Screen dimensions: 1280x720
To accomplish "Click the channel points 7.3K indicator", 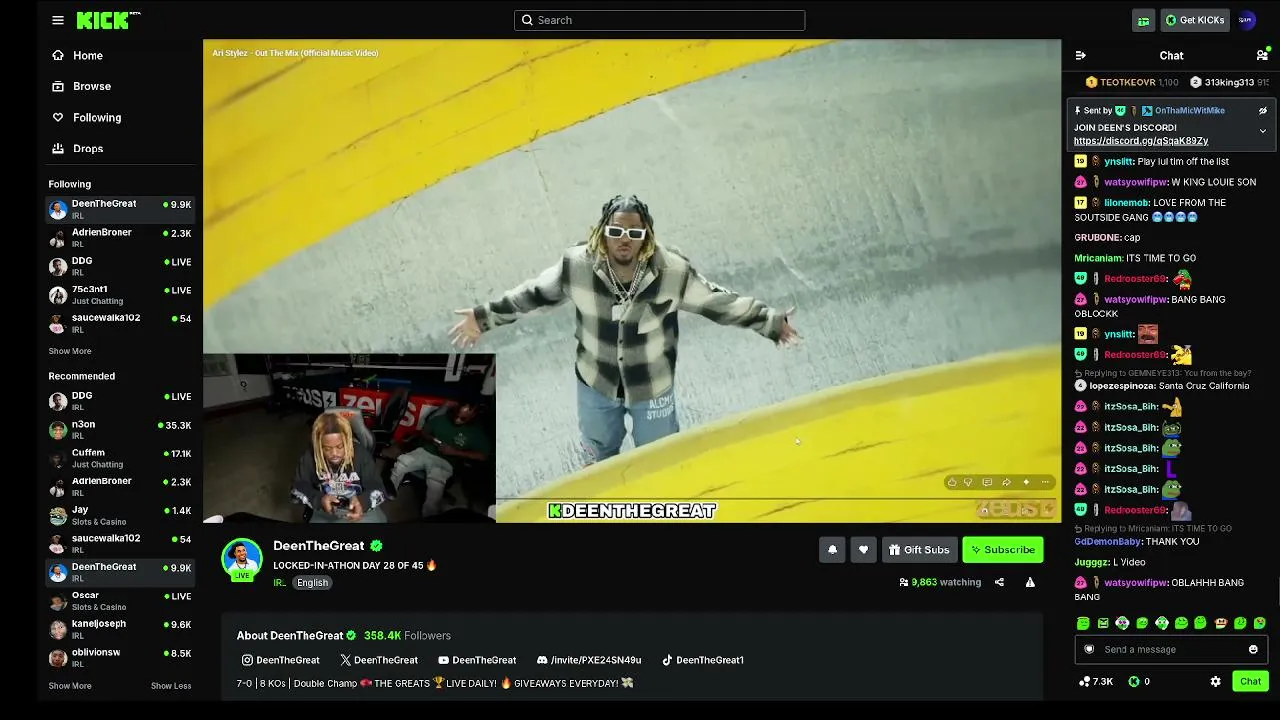I will pos(1096,682).
